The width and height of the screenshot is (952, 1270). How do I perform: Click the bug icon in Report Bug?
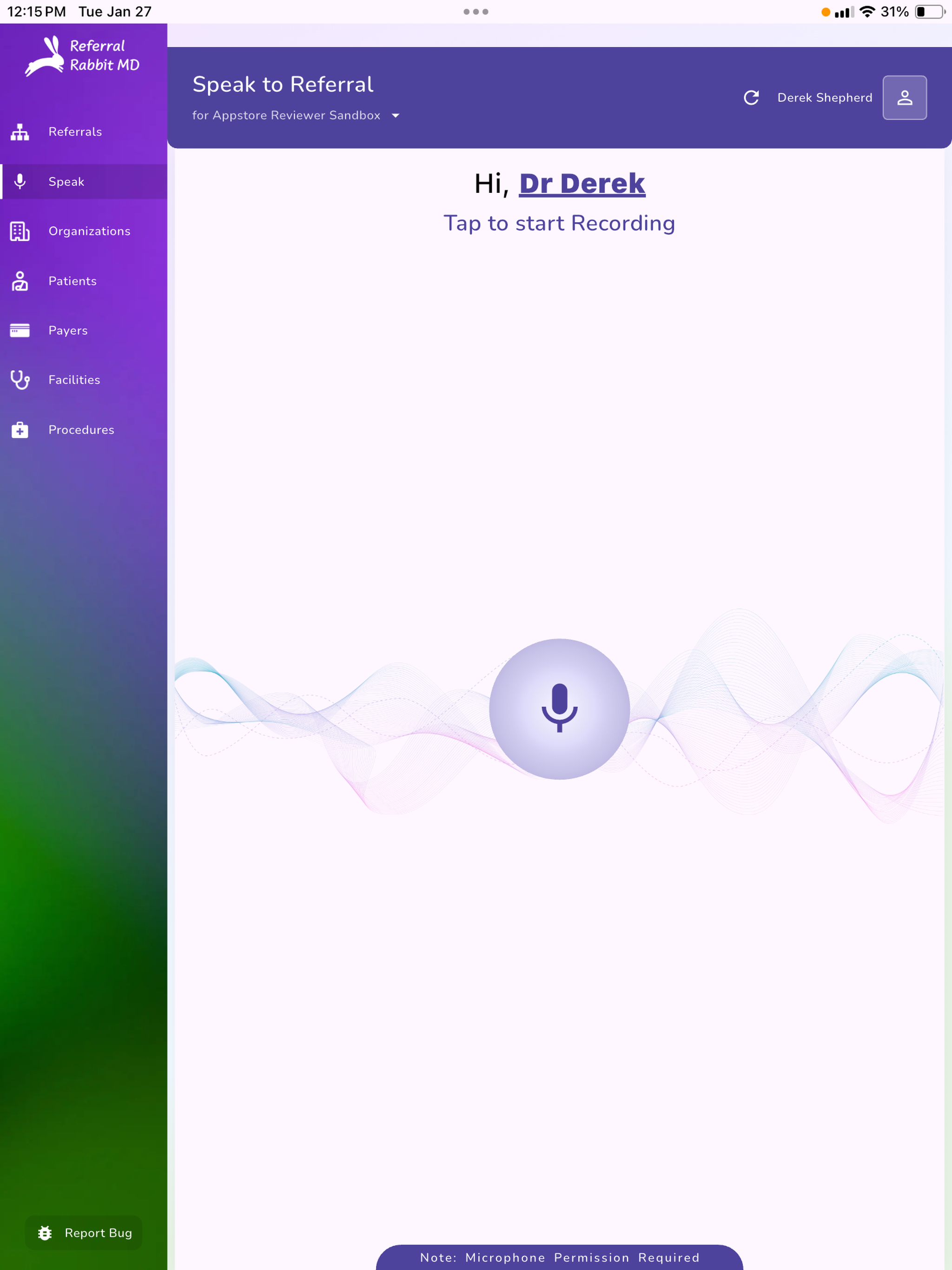click(x=45, y=1233)
